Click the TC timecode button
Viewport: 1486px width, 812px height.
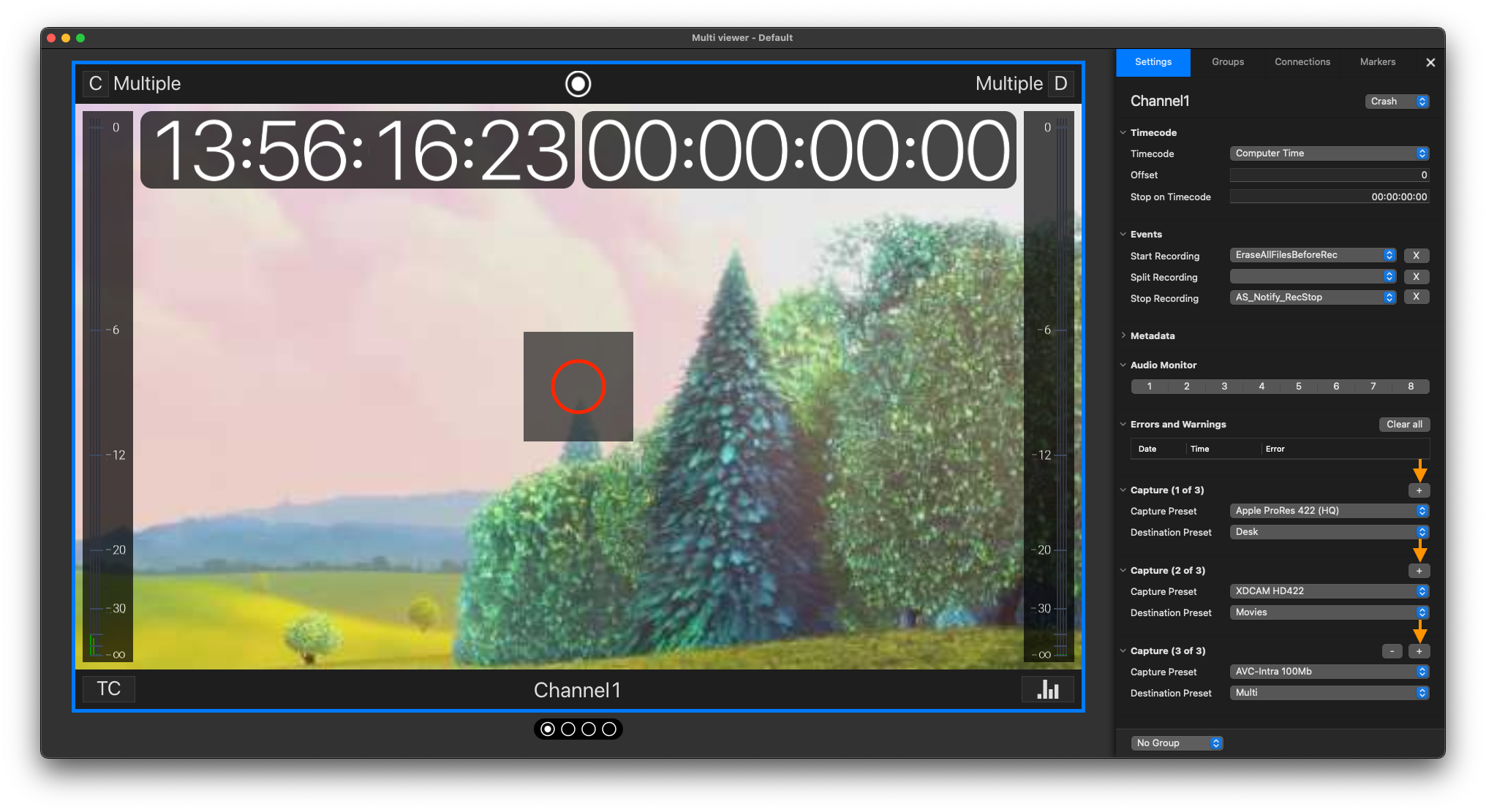point(109,689)
